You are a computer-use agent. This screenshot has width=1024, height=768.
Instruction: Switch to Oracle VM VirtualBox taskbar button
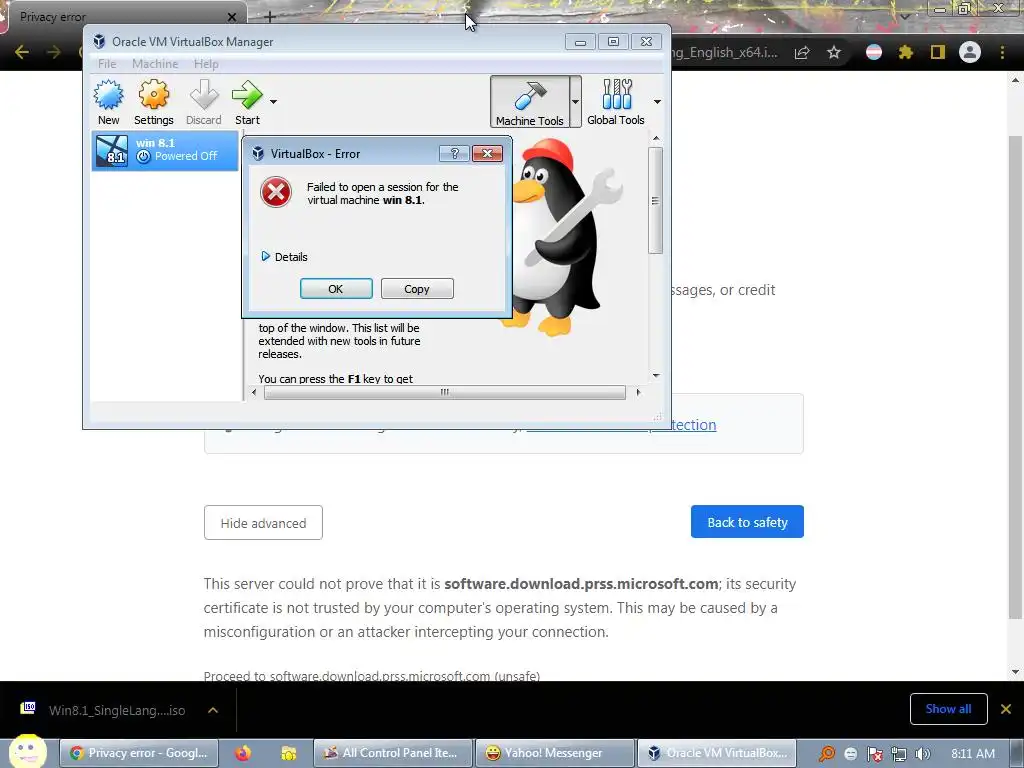717,753
